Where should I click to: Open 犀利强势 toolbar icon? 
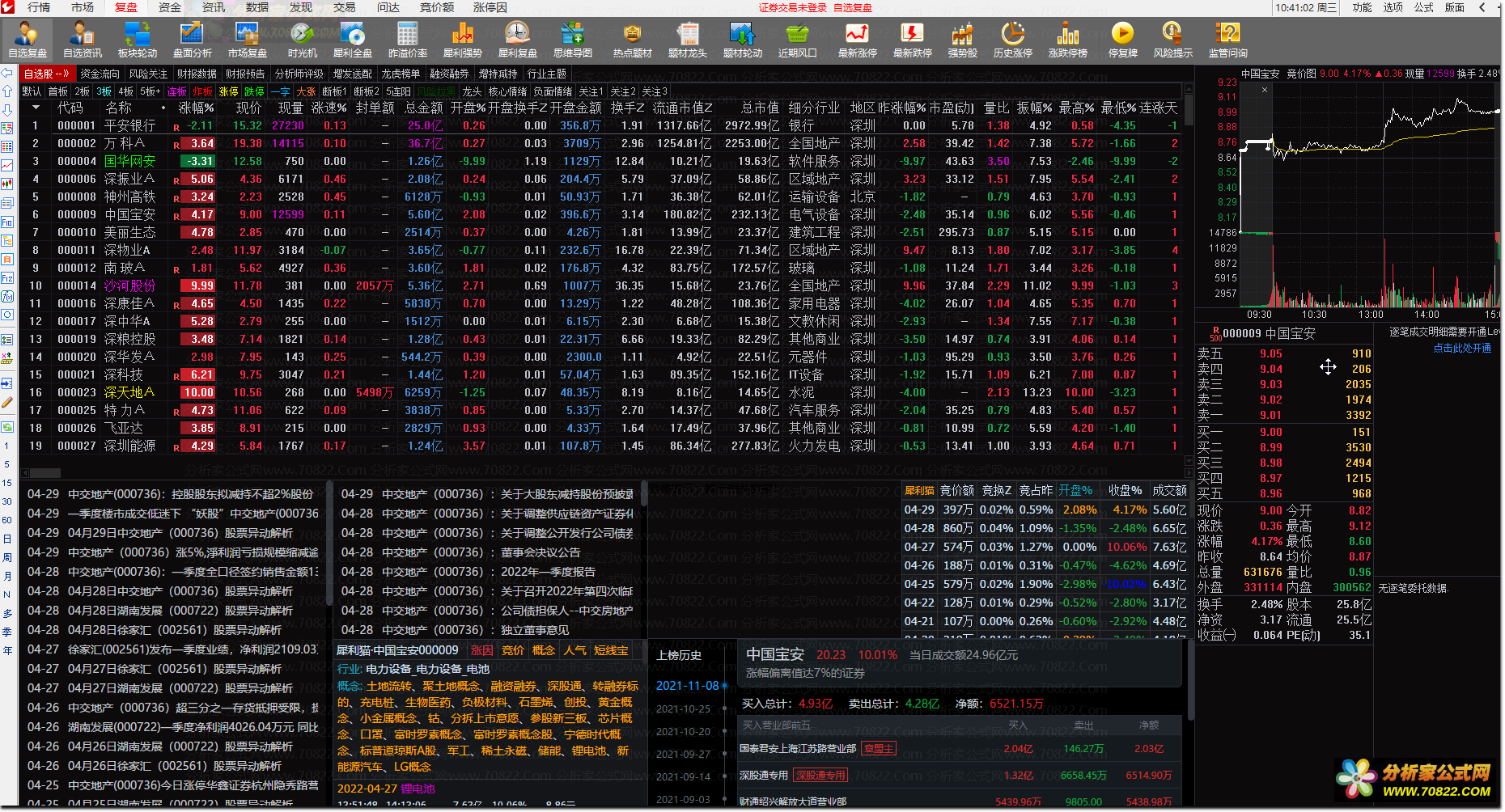(463, 39)
